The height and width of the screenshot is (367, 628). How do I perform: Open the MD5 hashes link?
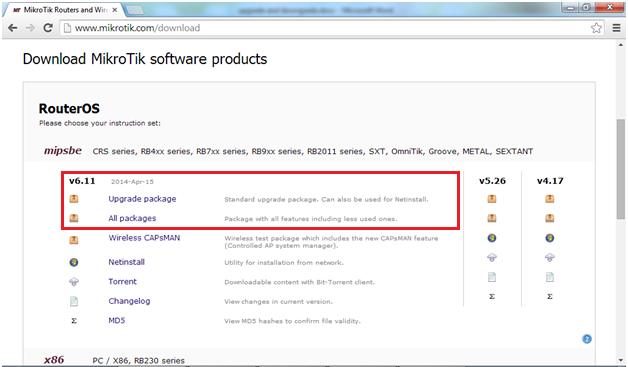pyautogui.click(x=117, y=320)
